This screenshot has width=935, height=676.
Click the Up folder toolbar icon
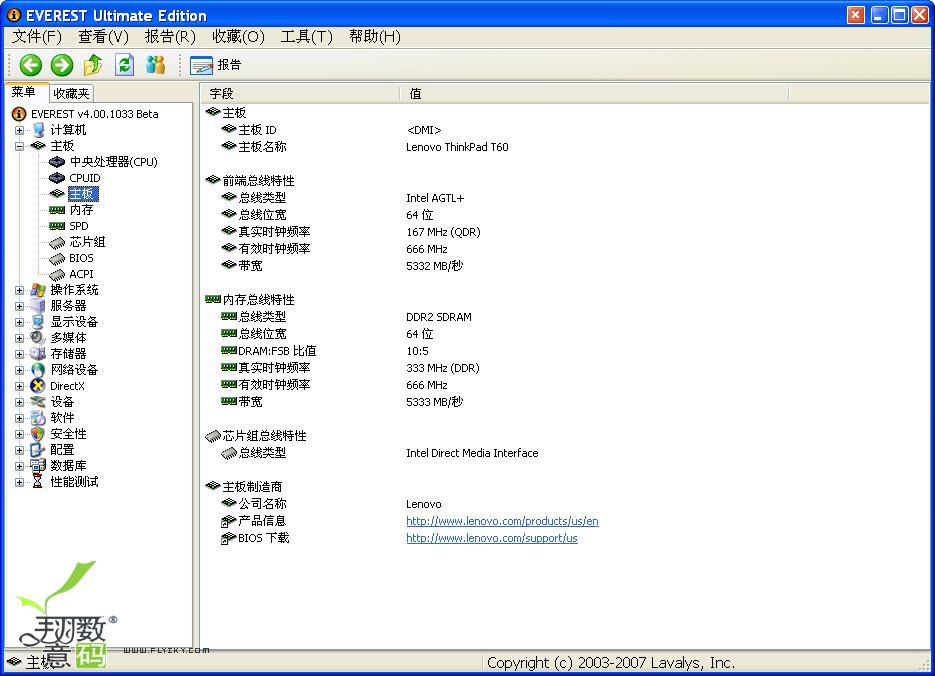(93, 65)
